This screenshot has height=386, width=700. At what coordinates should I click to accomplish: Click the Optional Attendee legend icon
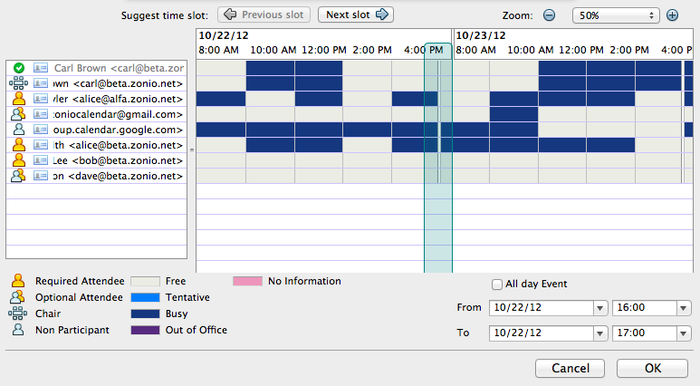pos(17,297)
